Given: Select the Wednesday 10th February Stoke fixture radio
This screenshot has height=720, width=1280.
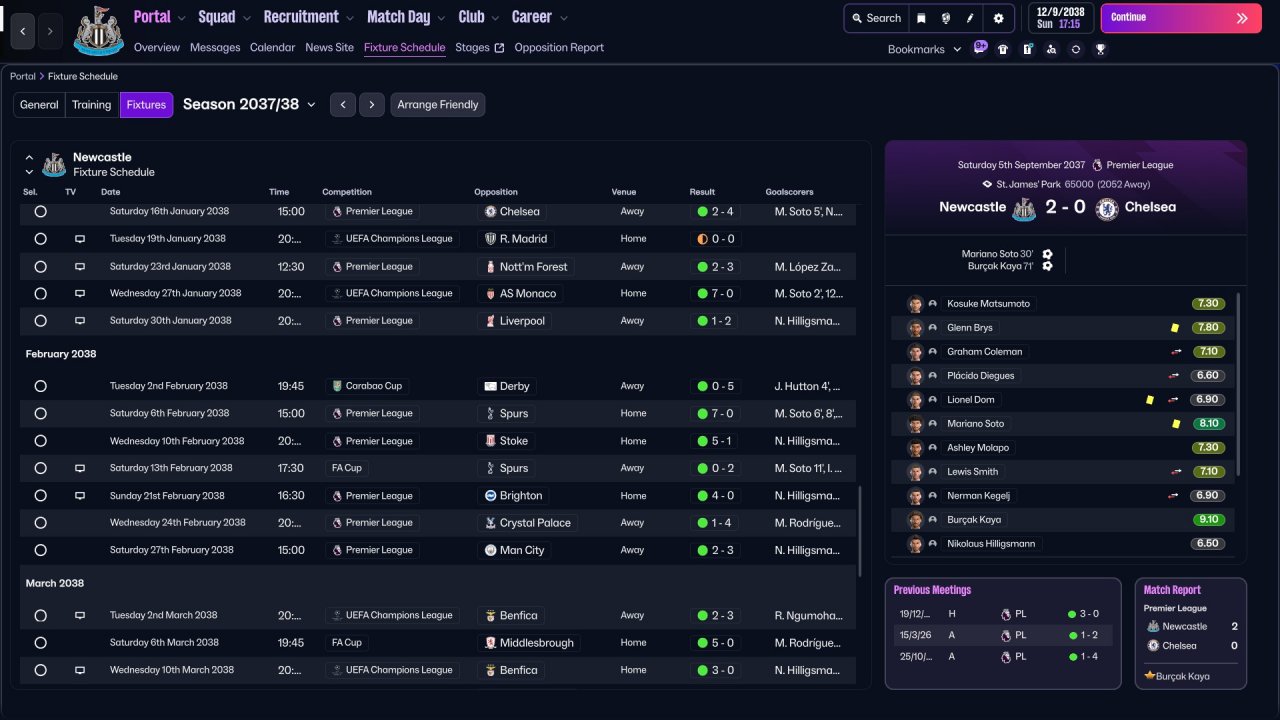Looking at the screenshot, I should tap(40, 441).
